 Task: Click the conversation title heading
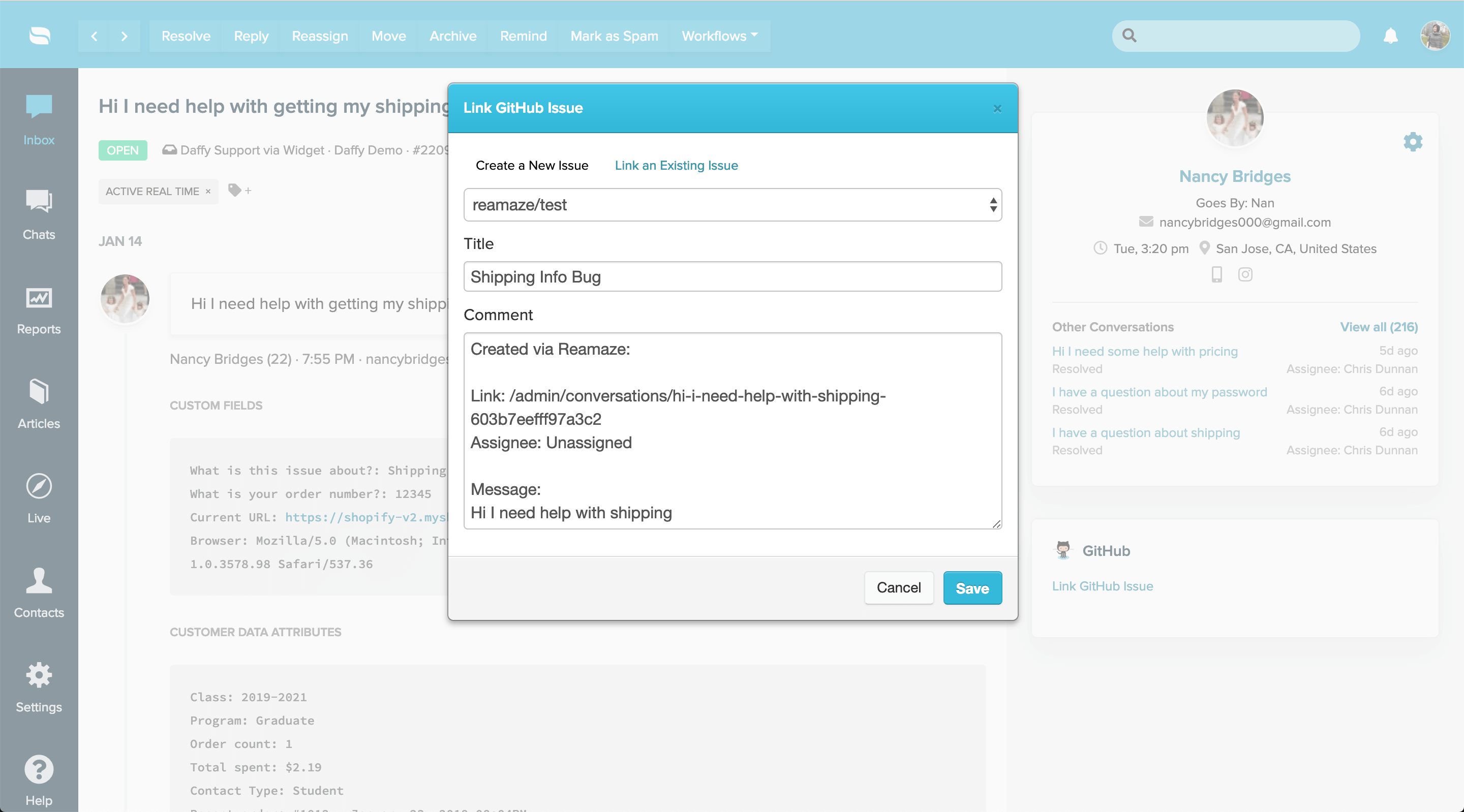pyautogui.click(x=273, y=106)
